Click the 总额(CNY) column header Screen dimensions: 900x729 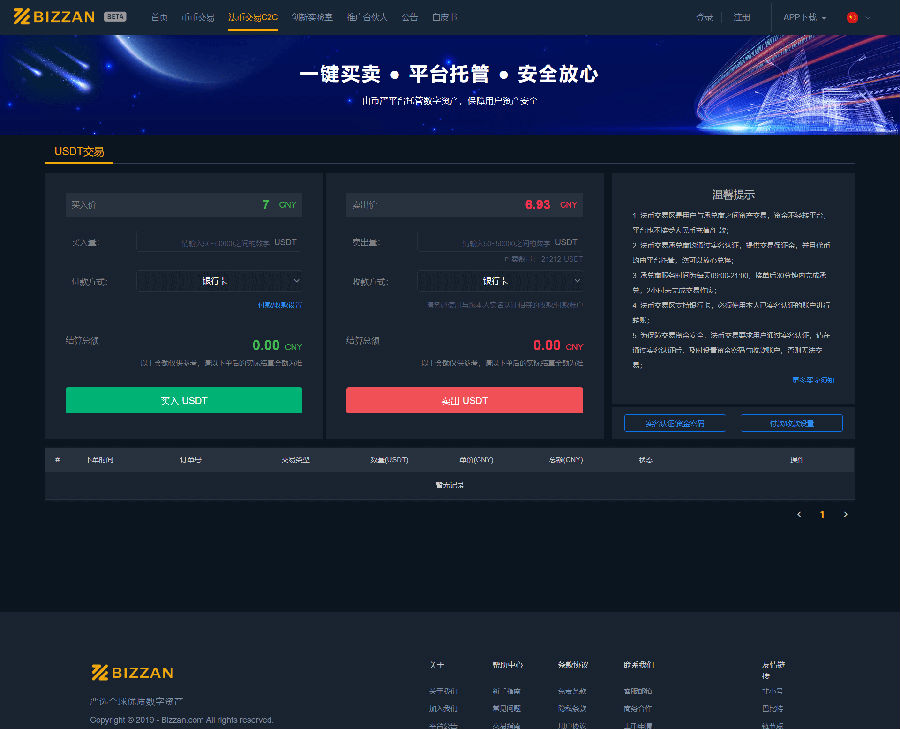pyautogui.click(x=565, y=460)
